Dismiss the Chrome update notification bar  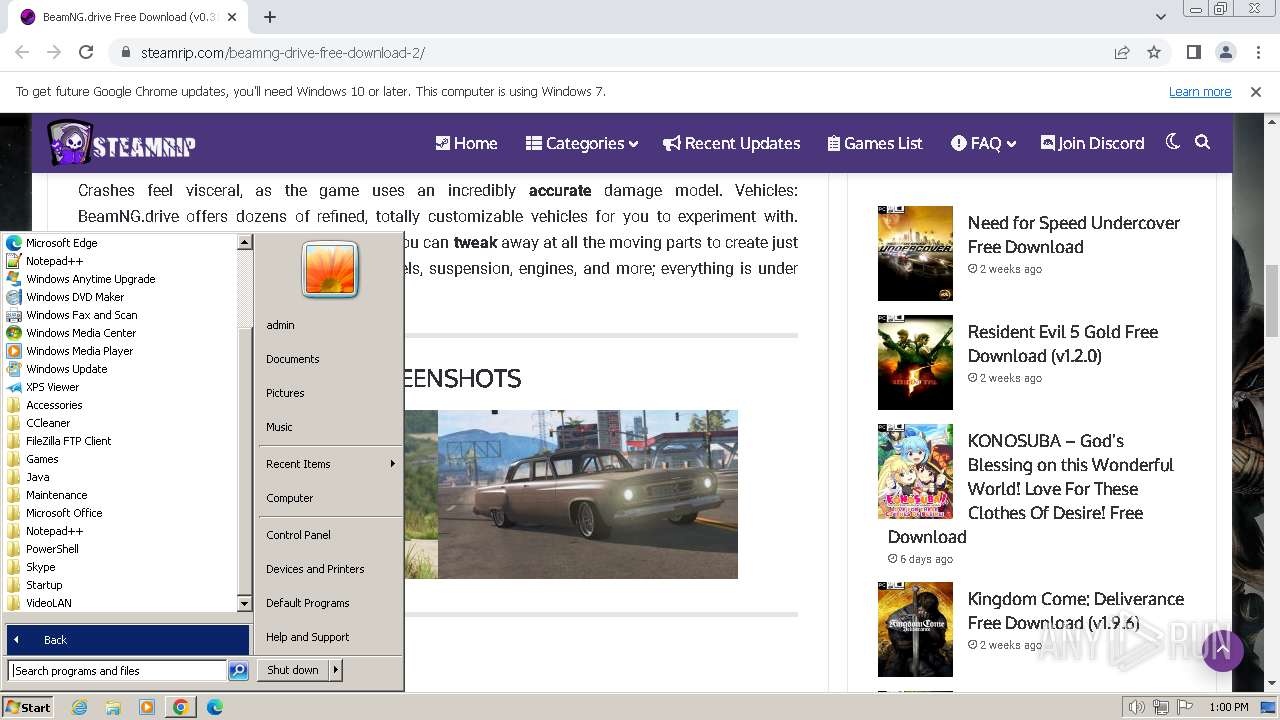tap(1256, 91)
